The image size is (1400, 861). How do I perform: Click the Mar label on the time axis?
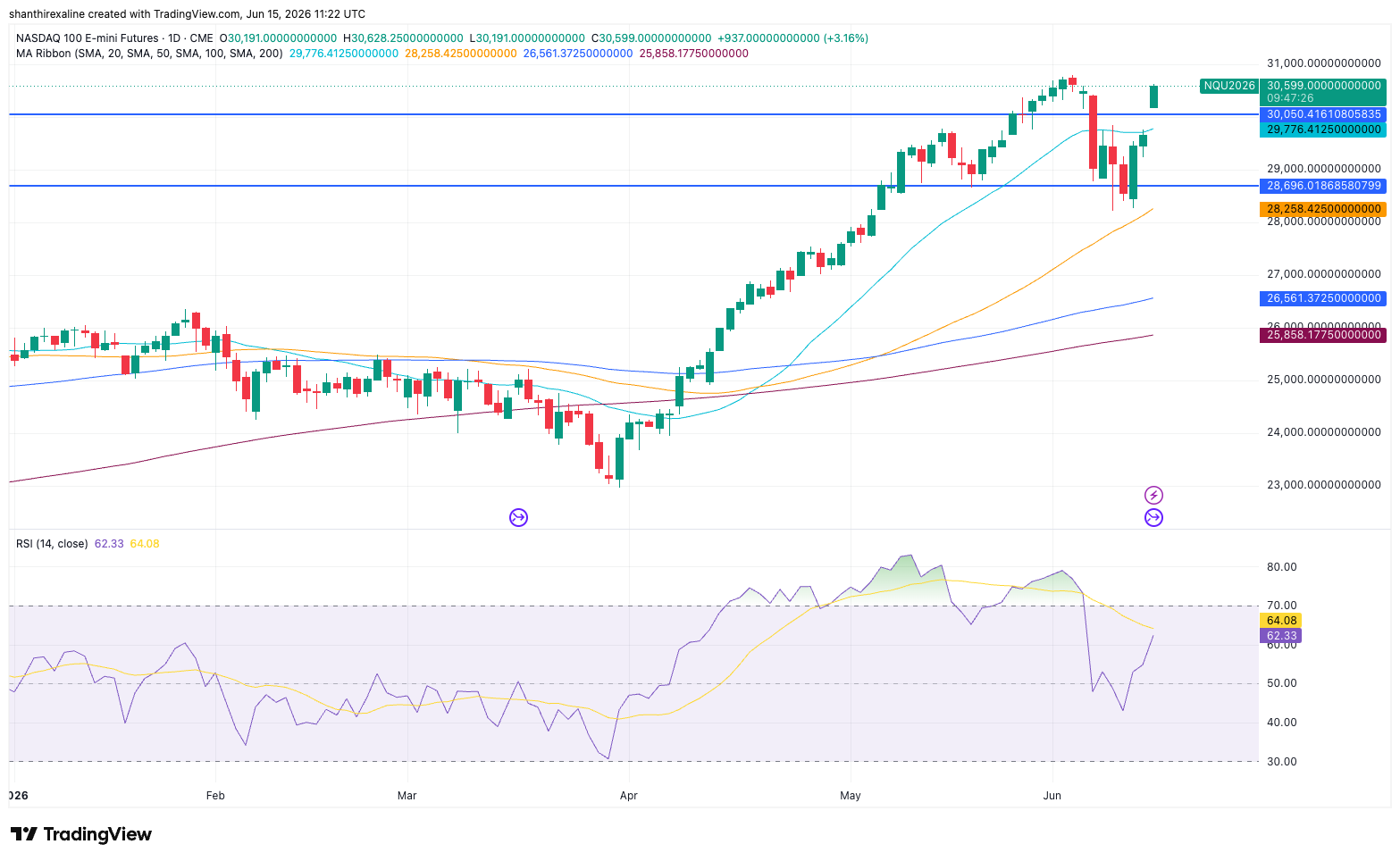[x=407, y=795]
